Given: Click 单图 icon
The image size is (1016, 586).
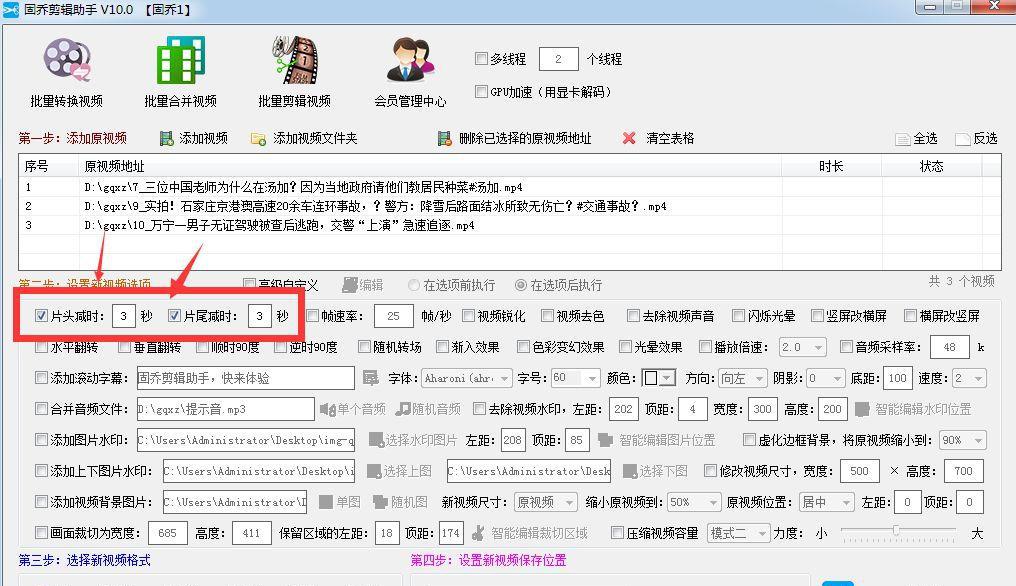Looking at the screenshot, I should tap(327, 502).
